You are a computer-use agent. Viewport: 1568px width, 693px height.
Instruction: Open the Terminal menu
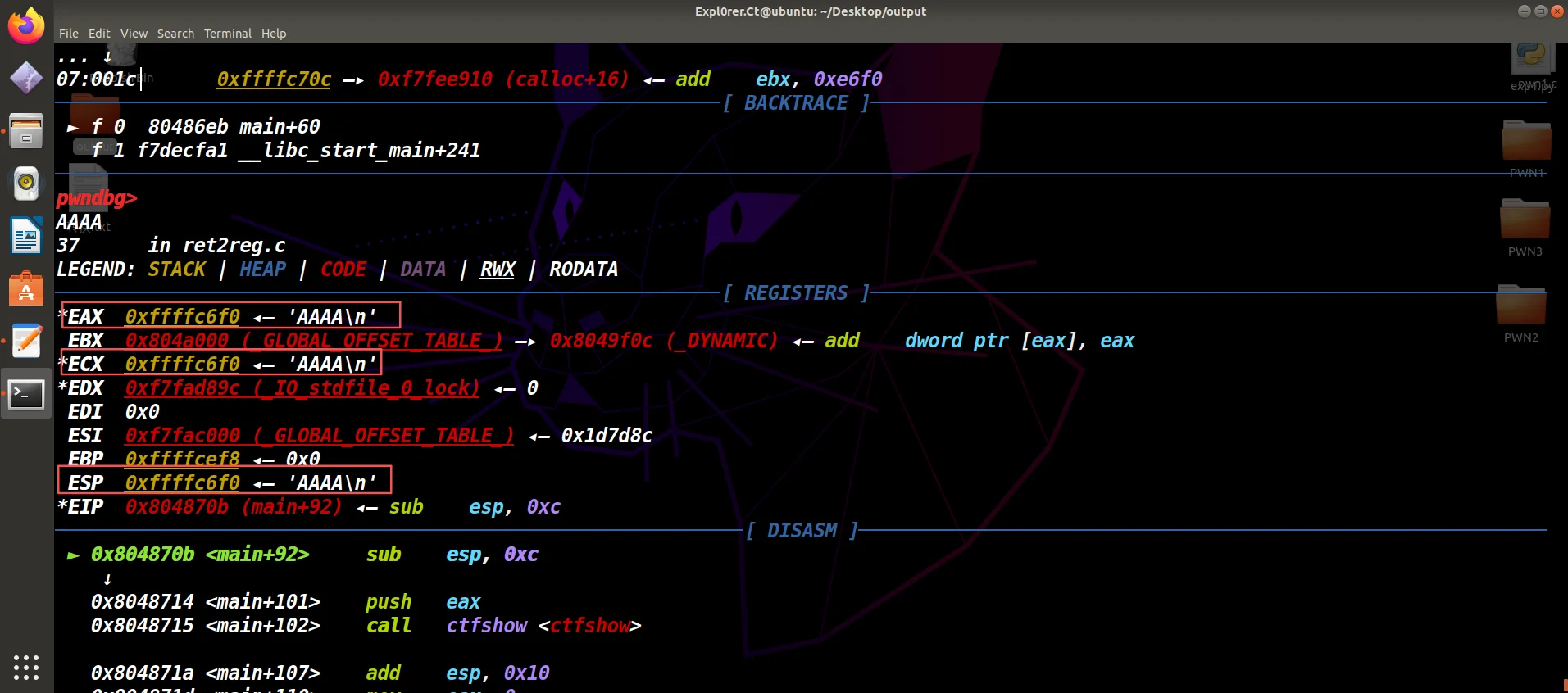point(227,34)
